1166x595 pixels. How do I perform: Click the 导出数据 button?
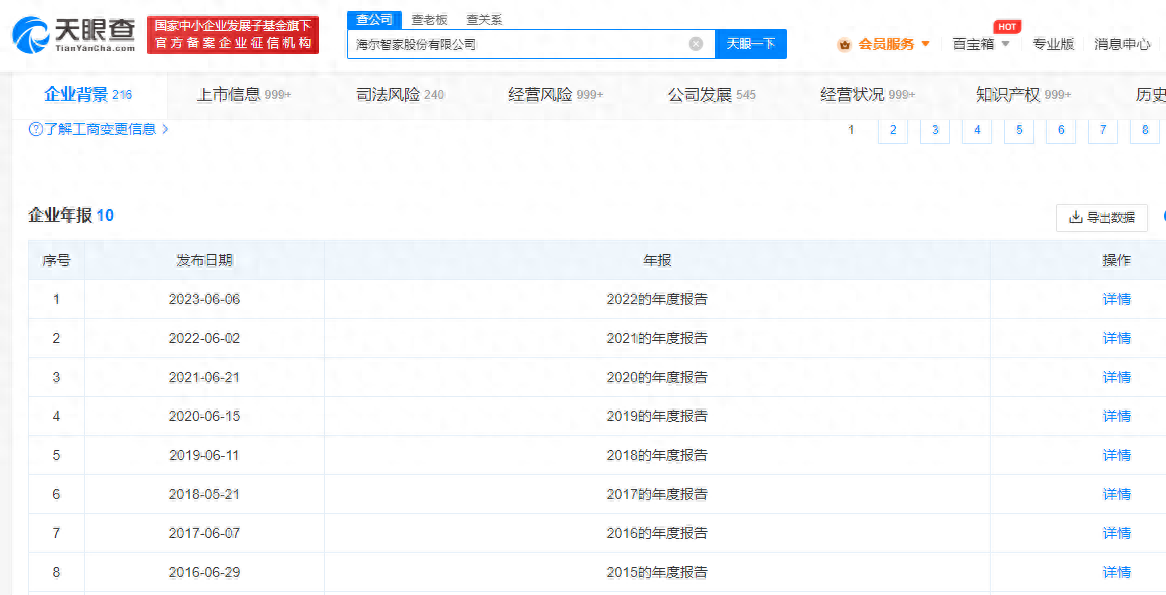coord(1102,217)
